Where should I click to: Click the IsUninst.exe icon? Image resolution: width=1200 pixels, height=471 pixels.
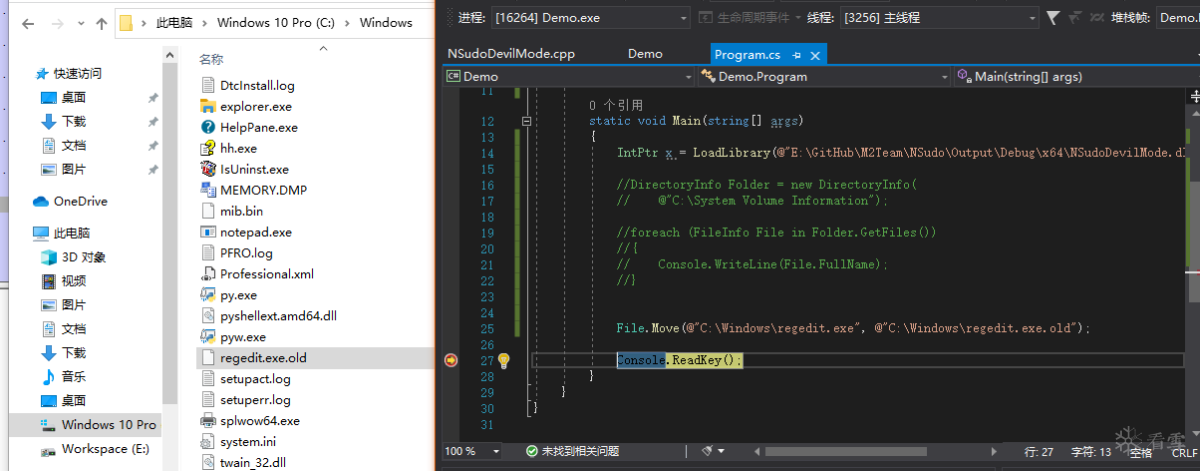[208, 169]
